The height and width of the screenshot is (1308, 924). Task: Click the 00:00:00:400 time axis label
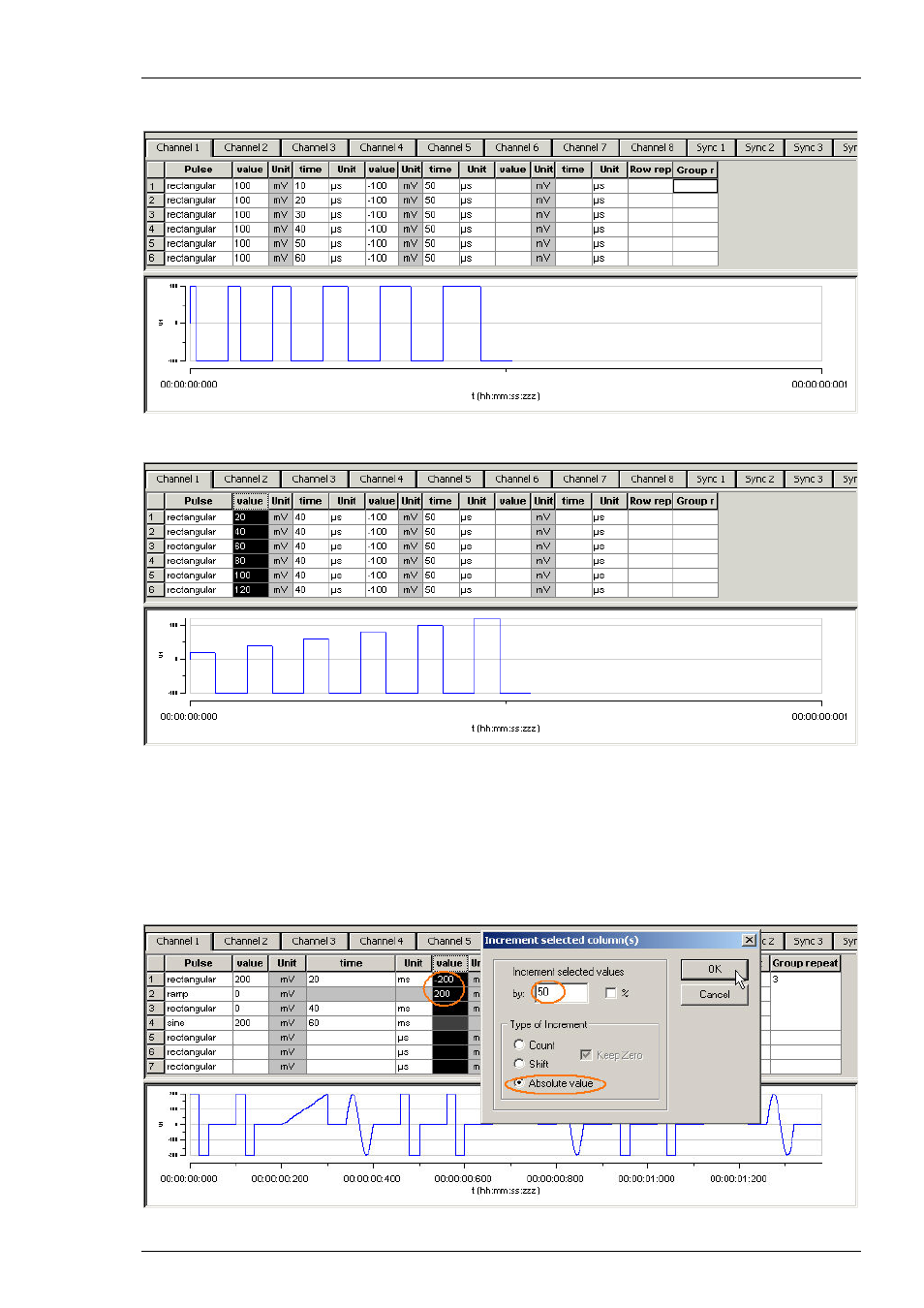pyautogui.click(x=371, y=1179)
